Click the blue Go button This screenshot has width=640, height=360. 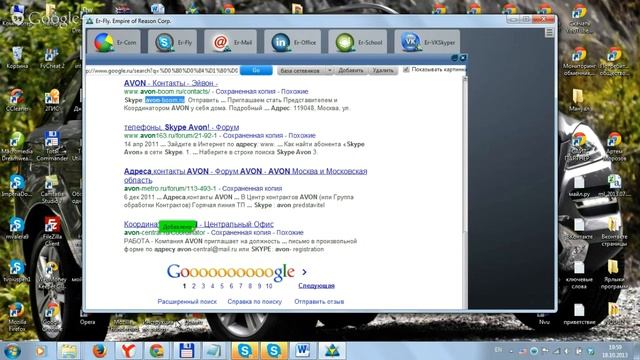click(256, 70)
